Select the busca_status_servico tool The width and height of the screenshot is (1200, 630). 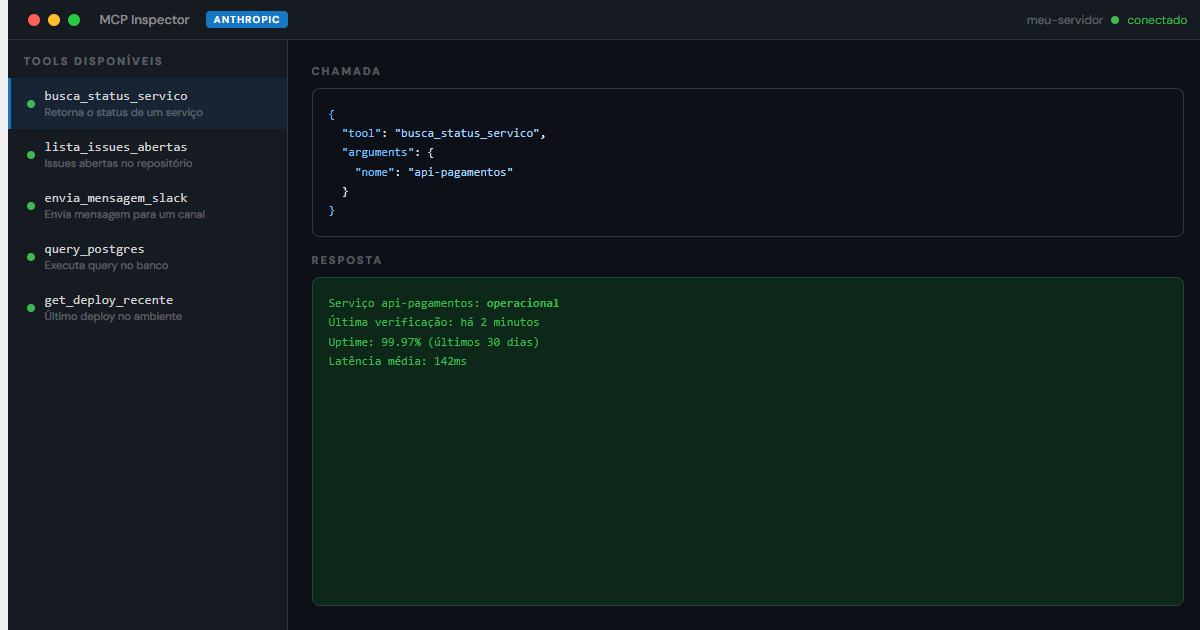tap(147, 103)
